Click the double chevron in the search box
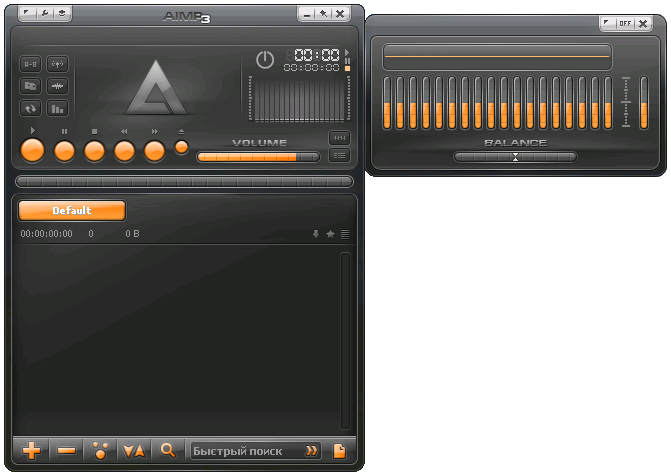Screen dimensions: 671x476 pyautogui.click(x=312, y=451)
